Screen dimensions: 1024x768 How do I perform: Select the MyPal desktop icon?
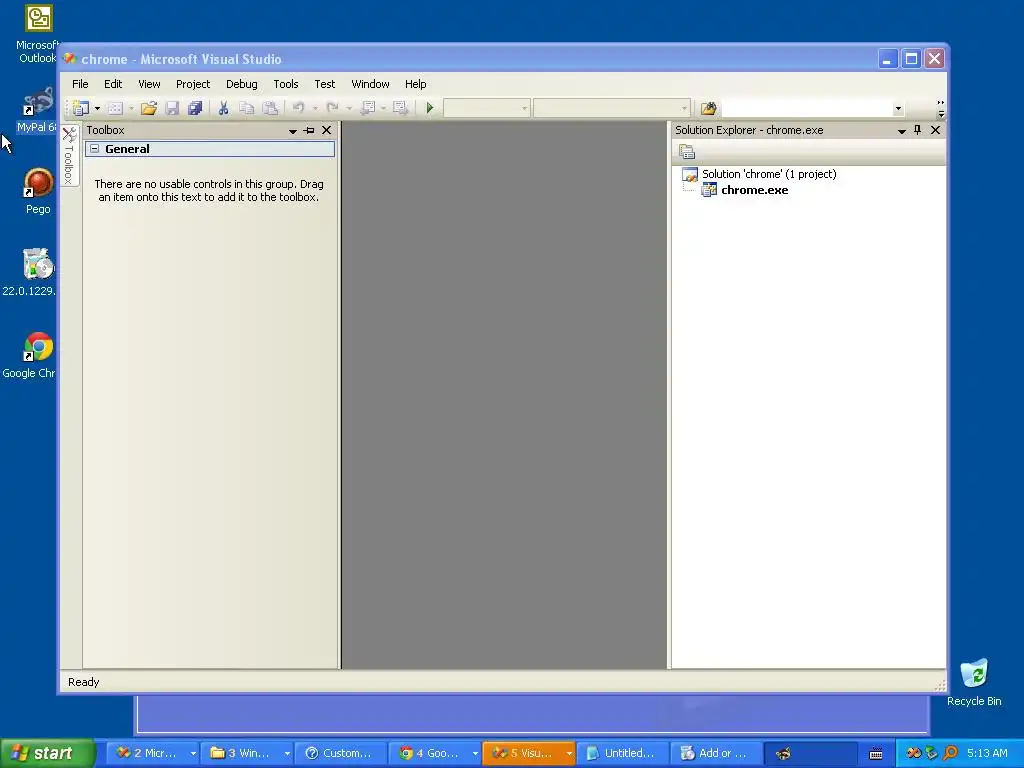[x=35, y=110]
